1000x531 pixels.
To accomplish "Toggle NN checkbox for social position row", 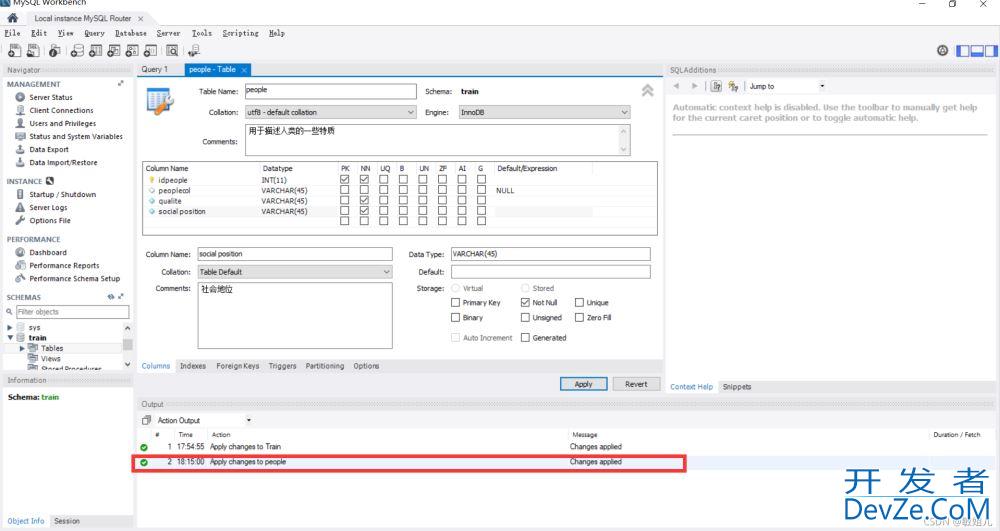I will [x=364, y=210].
